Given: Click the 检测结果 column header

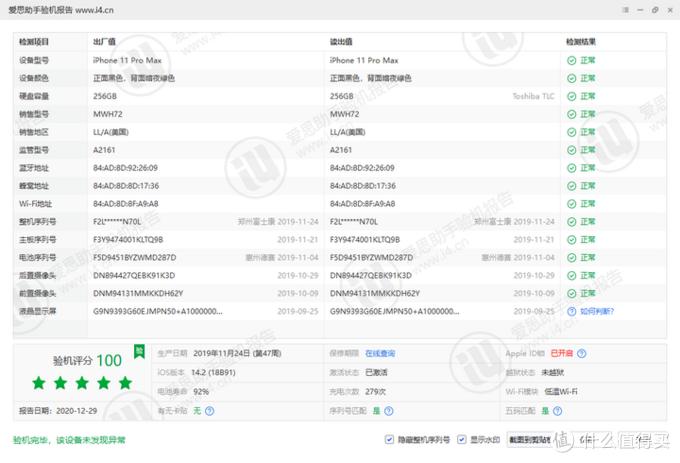Looking at the screenshot, I should tap(581, 42).
